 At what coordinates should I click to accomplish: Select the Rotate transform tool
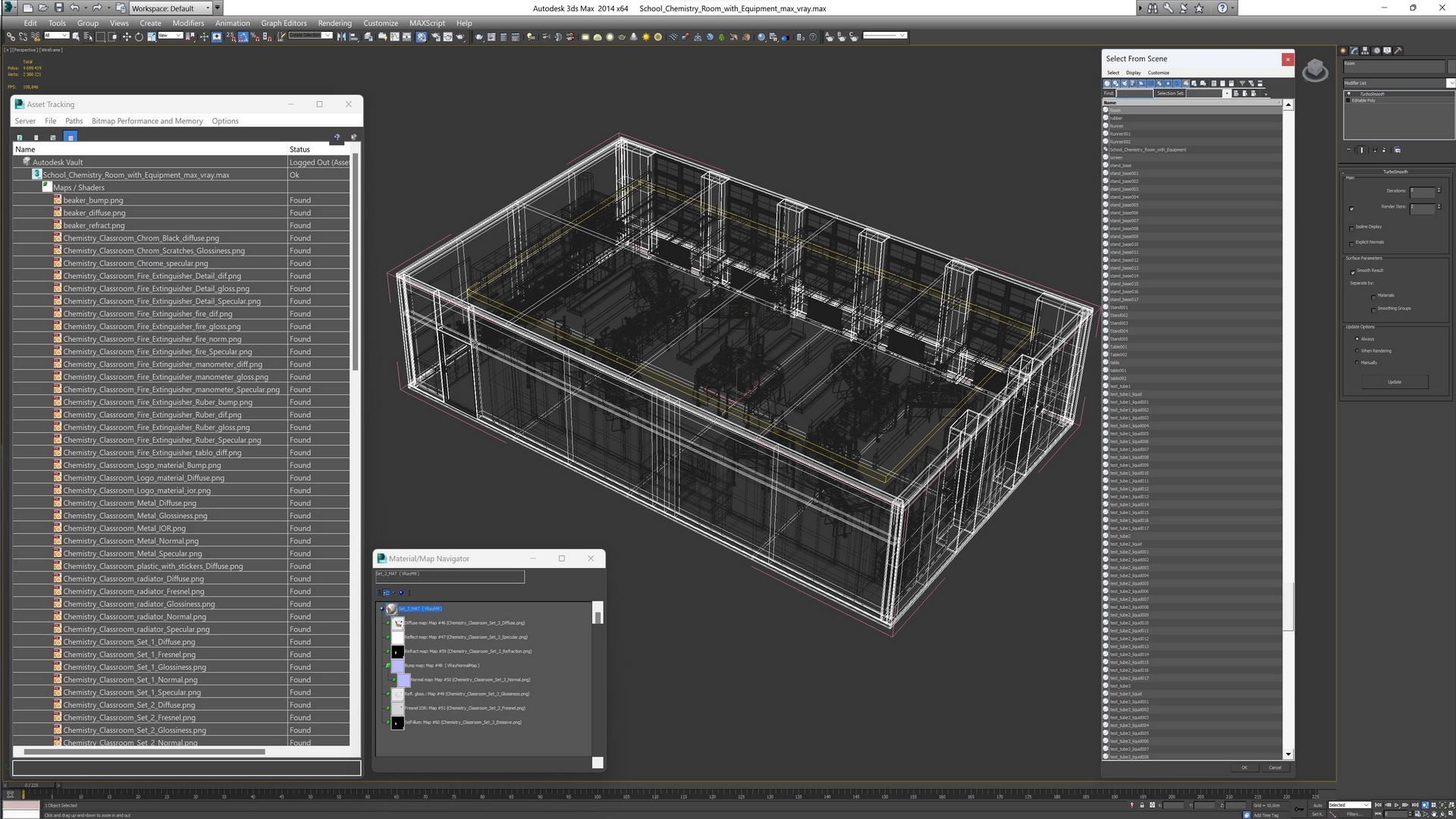[x=139, y=36]
